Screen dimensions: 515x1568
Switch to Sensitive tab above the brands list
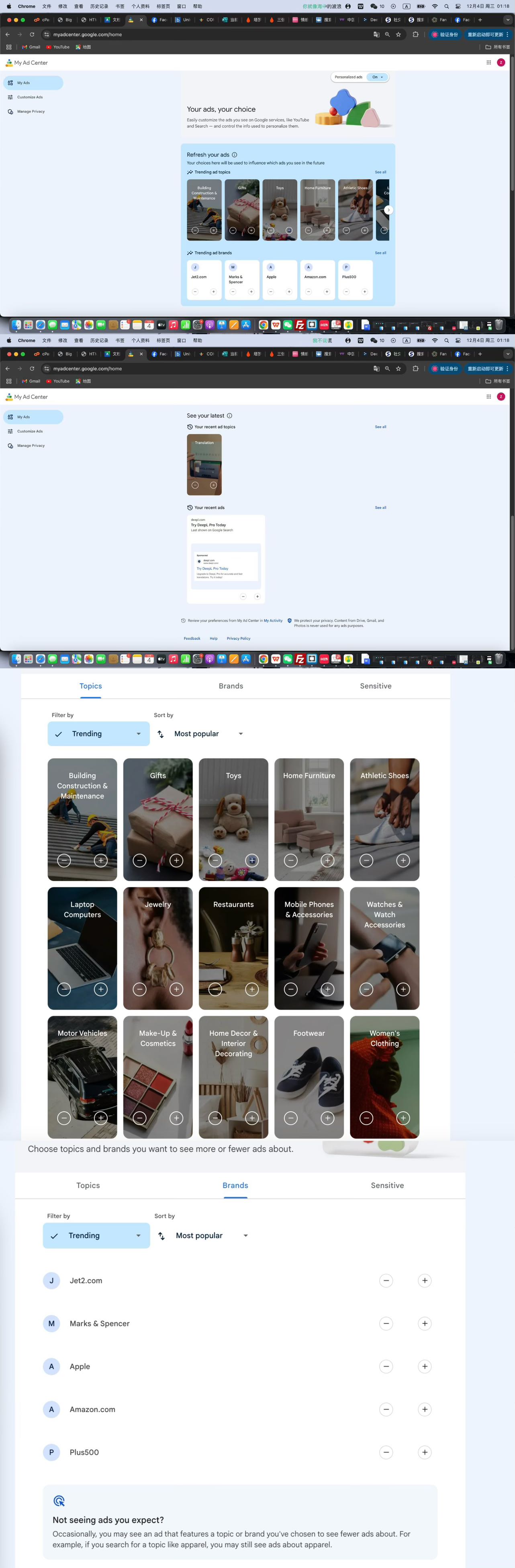[x=387, y=1185]
